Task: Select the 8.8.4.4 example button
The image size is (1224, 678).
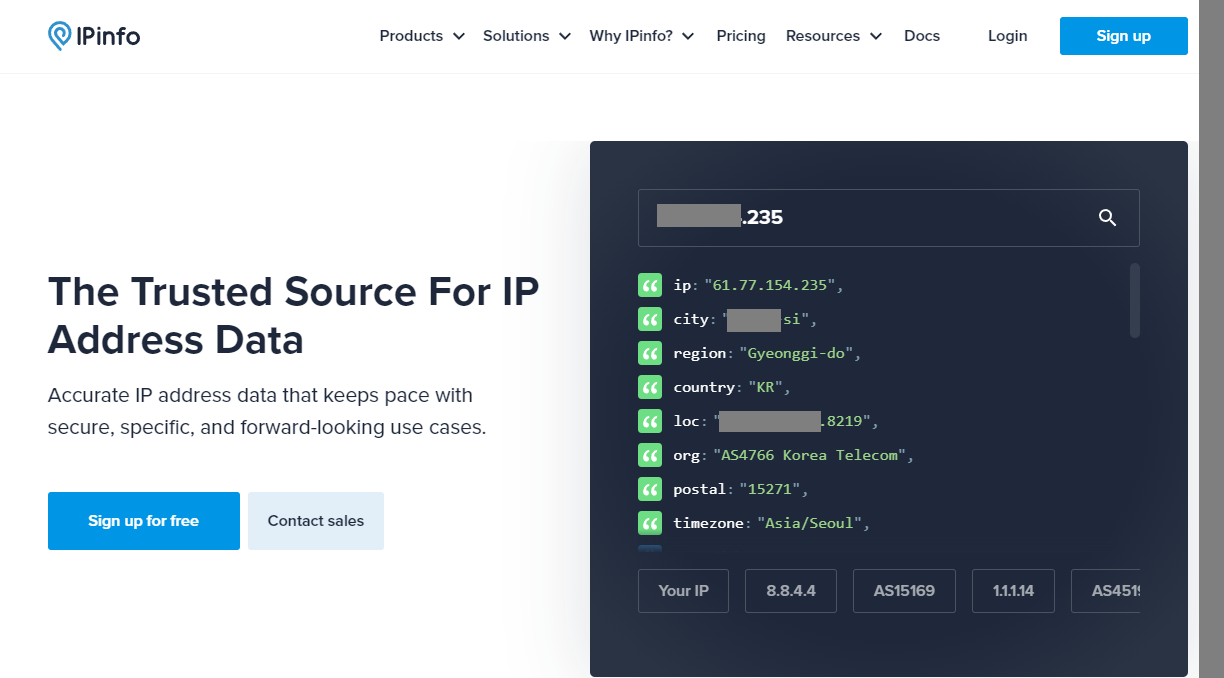Action: pos(791,591)
